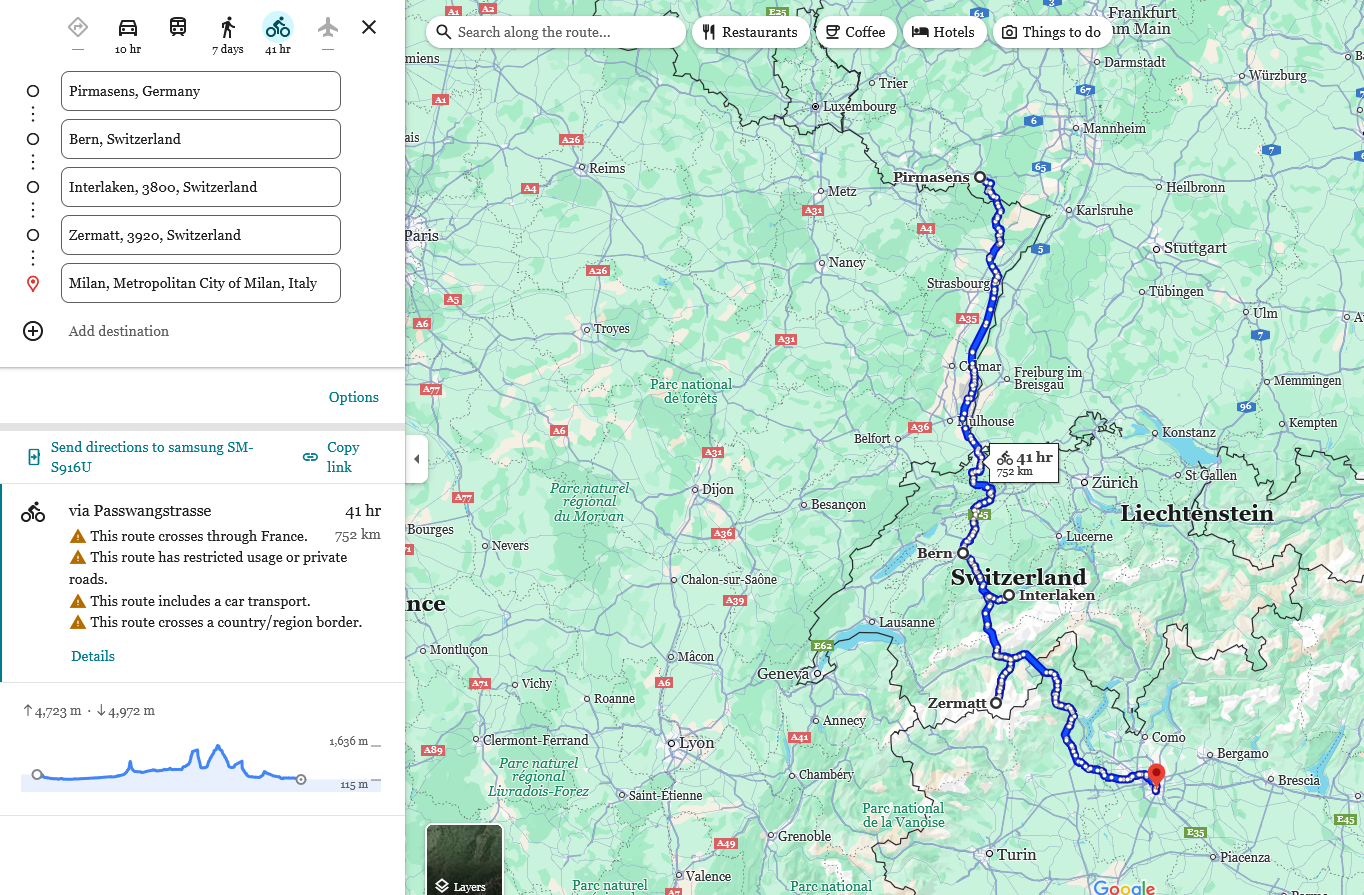Click the Turin city label on map

point(1016,854)
